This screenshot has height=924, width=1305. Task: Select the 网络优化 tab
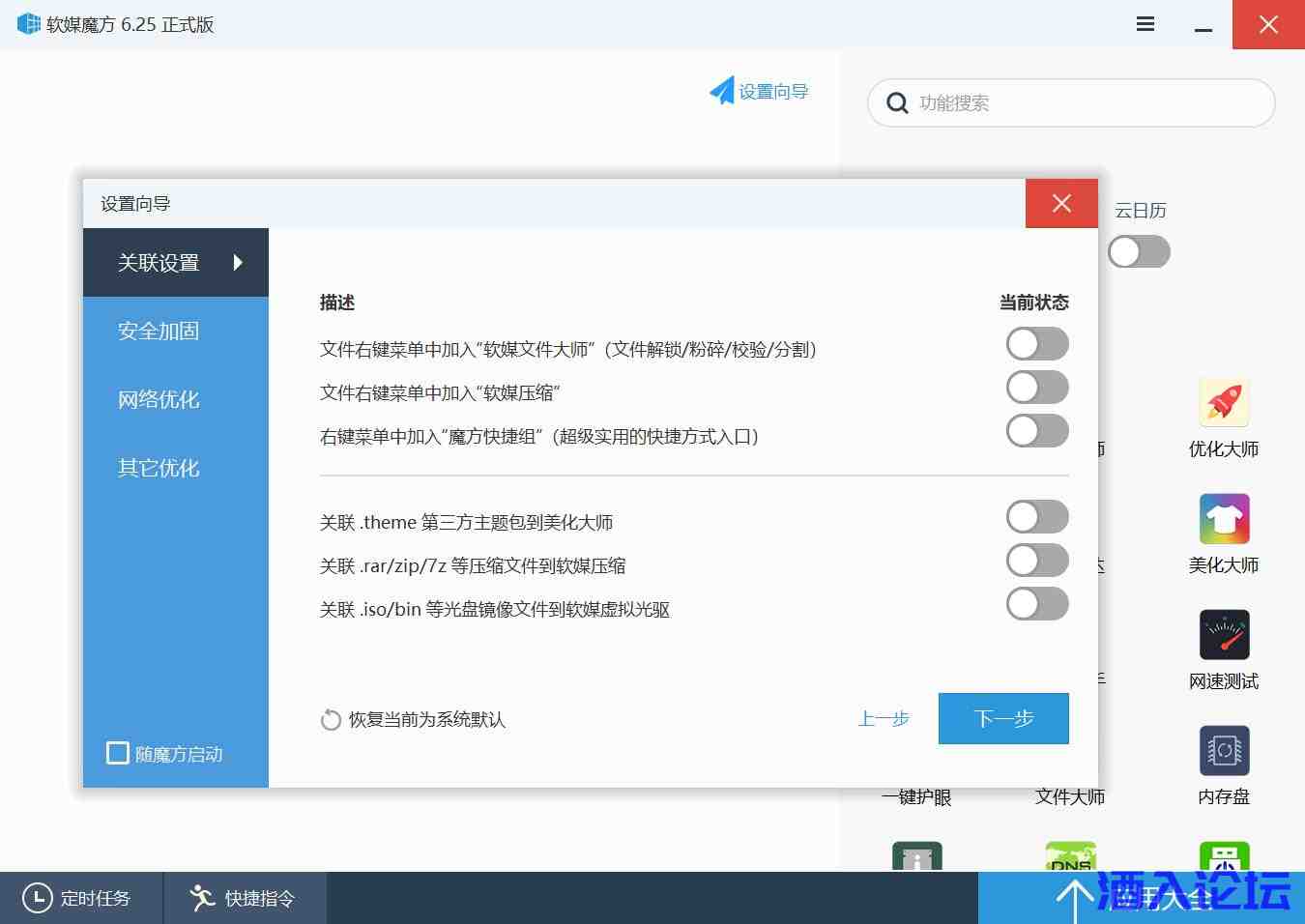pos(159,399)
